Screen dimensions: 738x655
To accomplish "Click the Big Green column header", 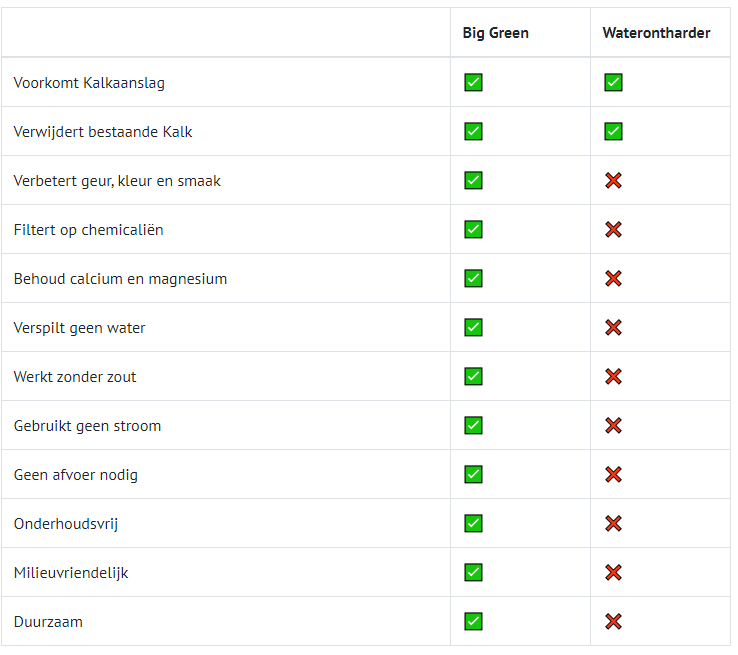I will [495, 33].
